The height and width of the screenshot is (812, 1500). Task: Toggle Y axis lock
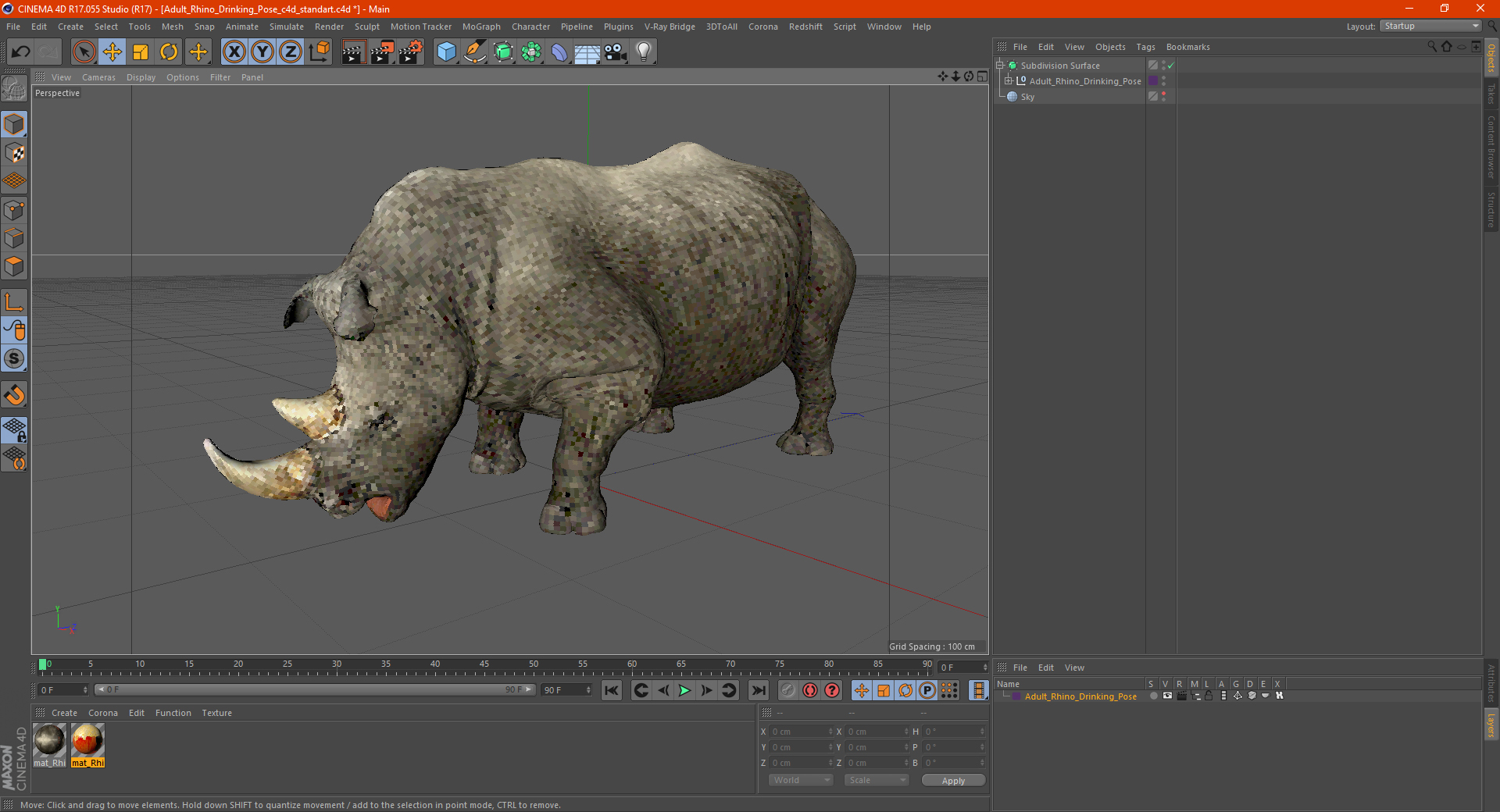pyautogui.click(x=262, y=52)
